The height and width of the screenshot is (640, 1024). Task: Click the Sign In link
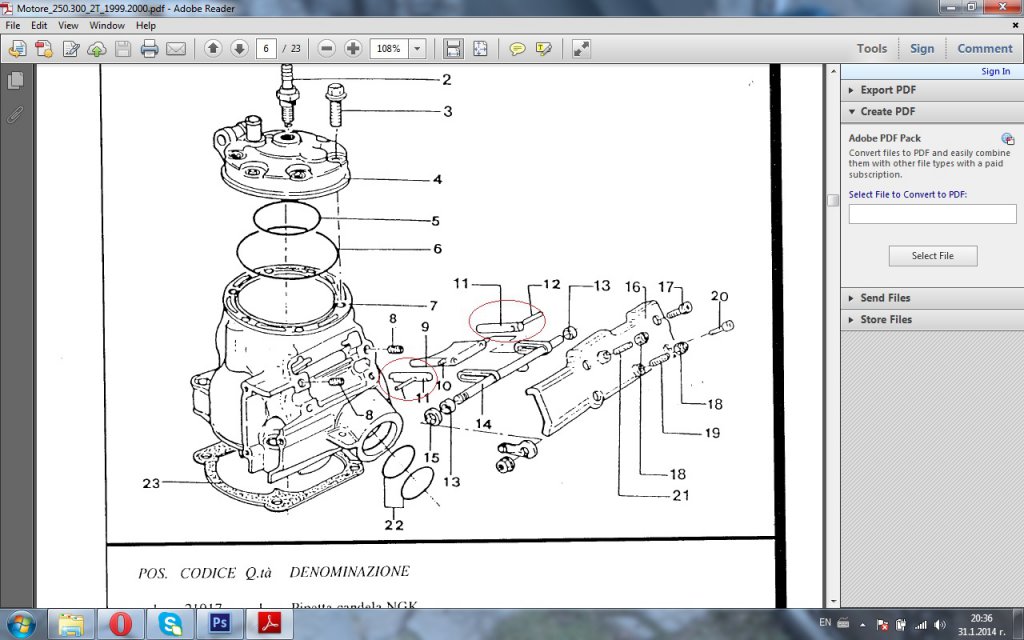click(995, 71)
